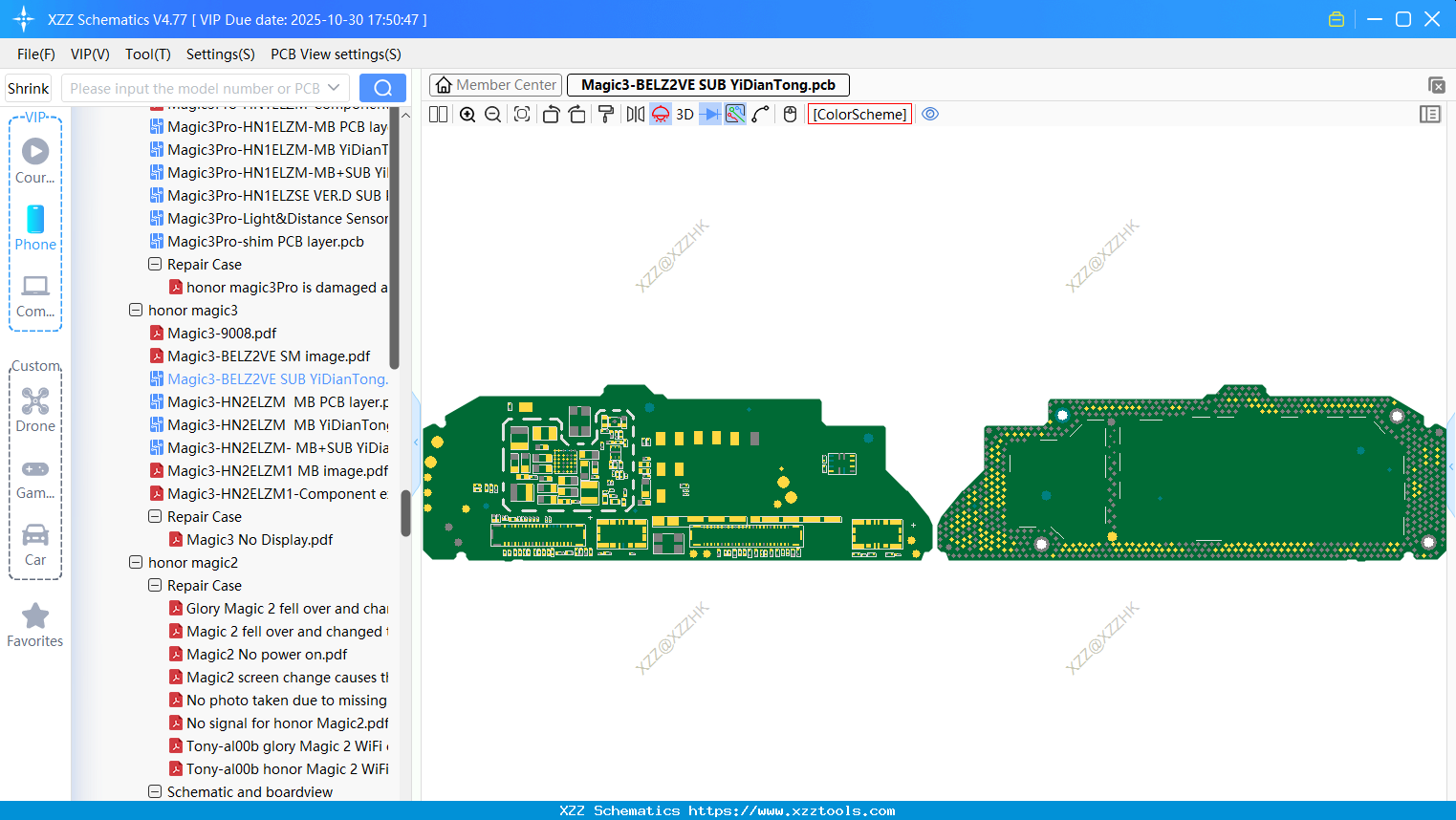Click the right PCB board back-side image
Image resolution: width=1456 pixels, height=820 pixels.
(x=1191, y=473)
